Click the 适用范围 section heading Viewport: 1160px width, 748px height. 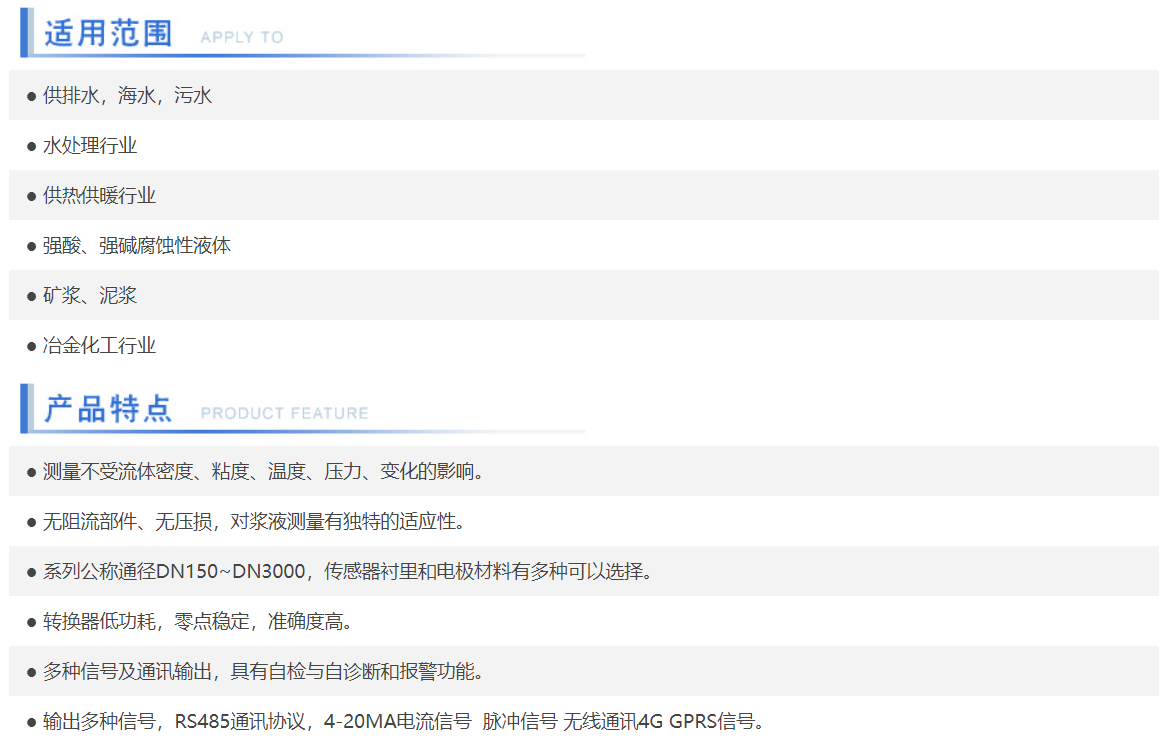(108, 33)
